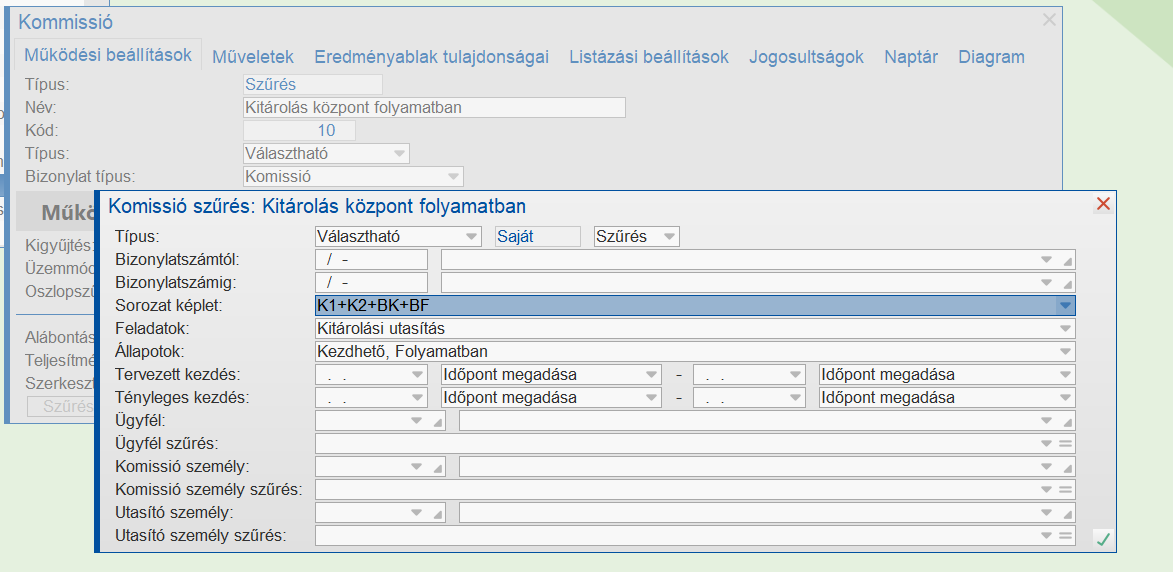The height and width of the screenshot is (572, 1173).
Task: Click into the Név text field
Action: 434,107
